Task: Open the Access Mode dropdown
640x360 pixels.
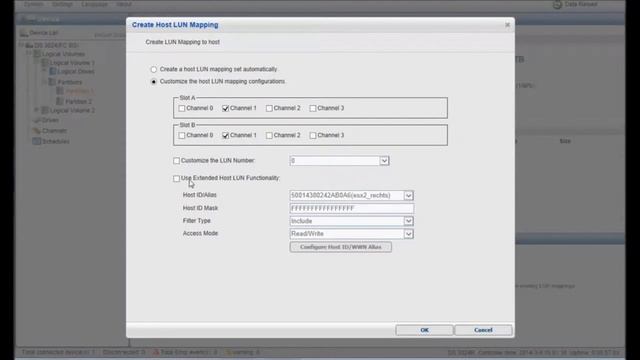Action: (408, 234)
